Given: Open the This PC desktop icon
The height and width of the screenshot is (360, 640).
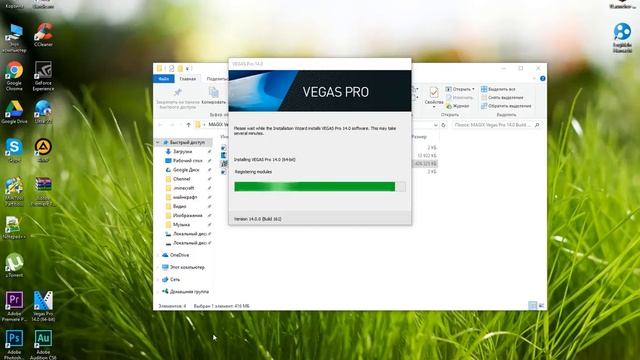Looking at the screenshot, I should click(14, 38).
